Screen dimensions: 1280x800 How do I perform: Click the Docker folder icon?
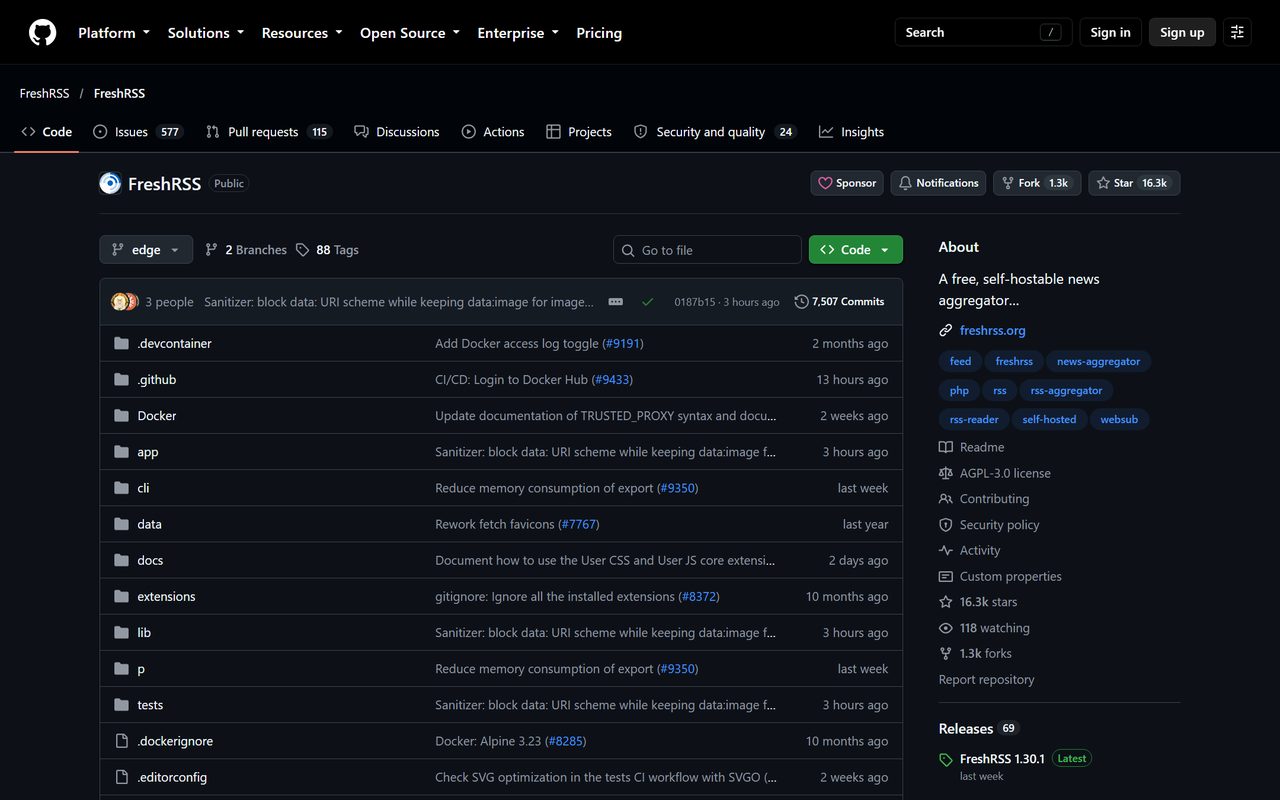pyautogui.click(x=122, y=416)
